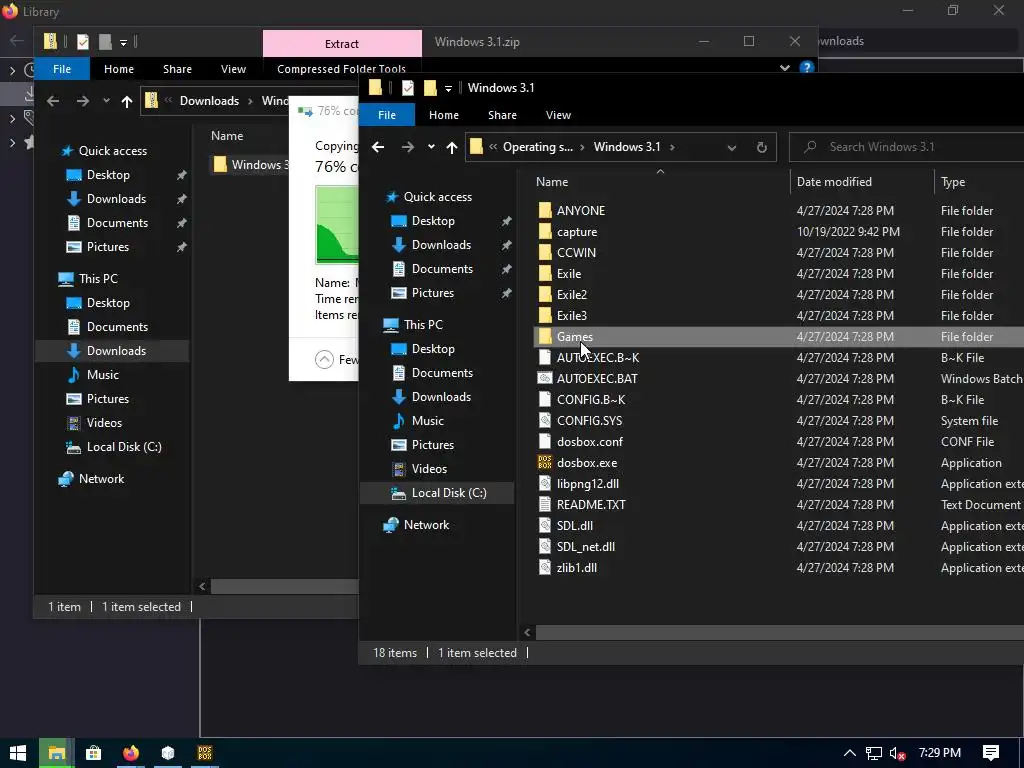Open Microsoft Store from taskbar
This screenshot has width=1024, height=768.
coord(93,753)
